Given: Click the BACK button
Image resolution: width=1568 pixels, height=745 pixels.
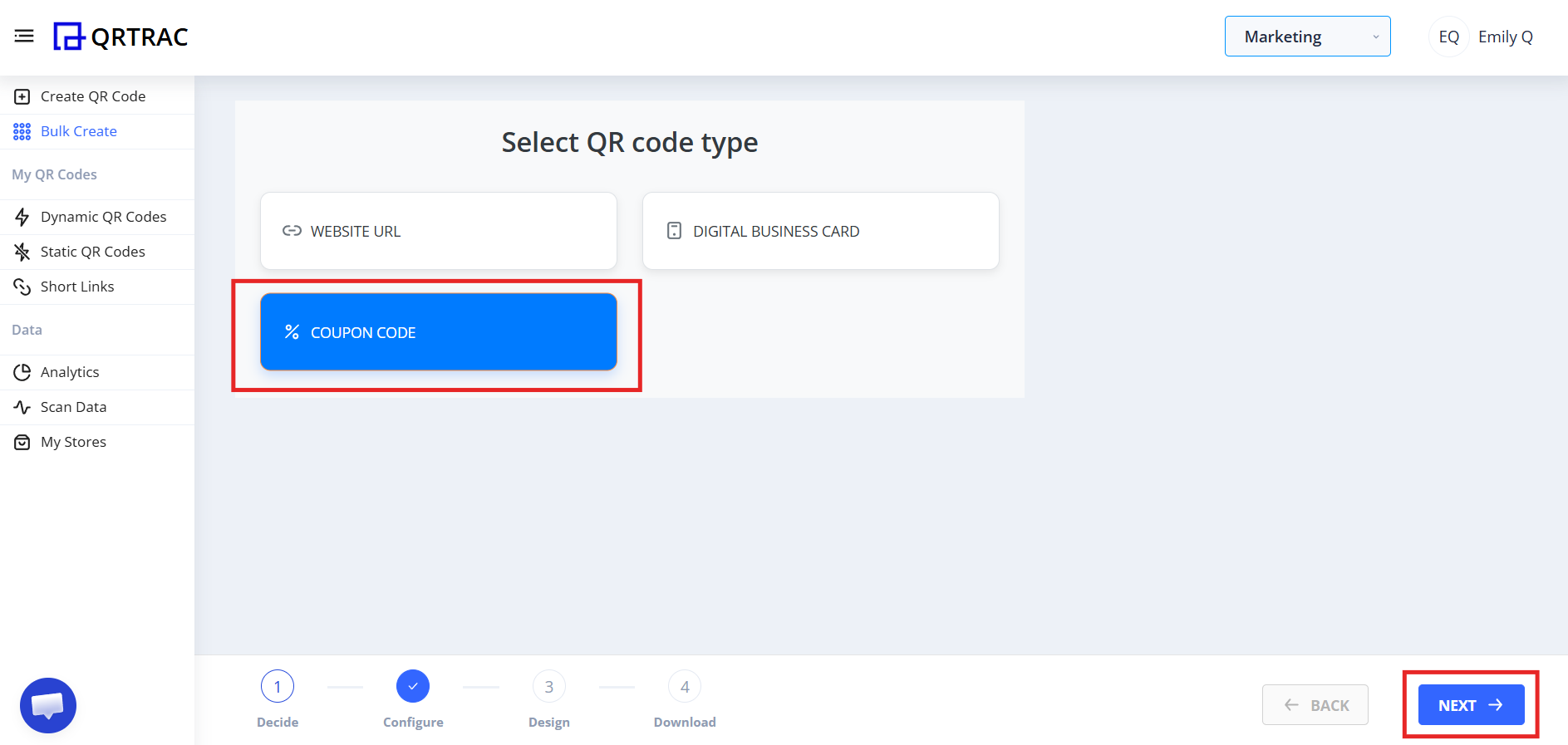Looking at the screenshot, I should click(1315, 704).
